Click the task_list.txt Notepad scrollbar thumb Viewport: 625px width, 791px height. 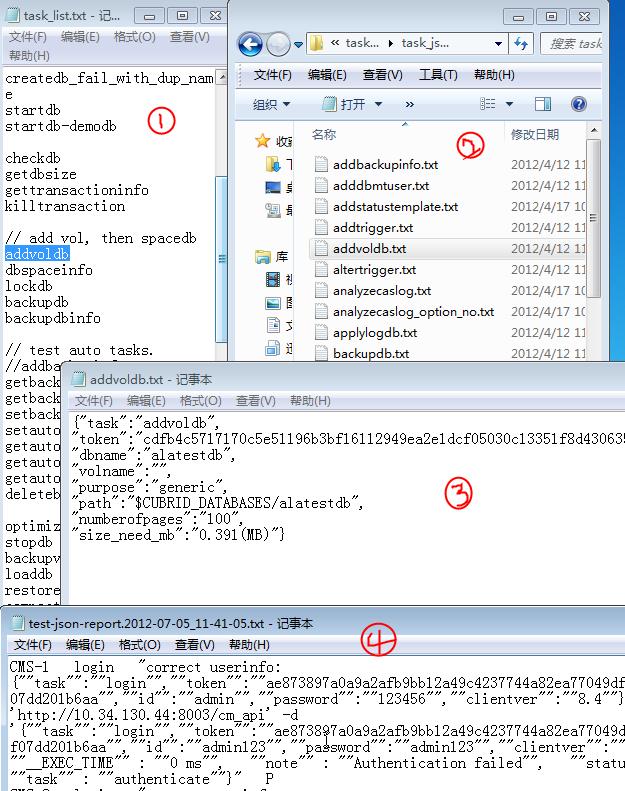pos(221,259)
